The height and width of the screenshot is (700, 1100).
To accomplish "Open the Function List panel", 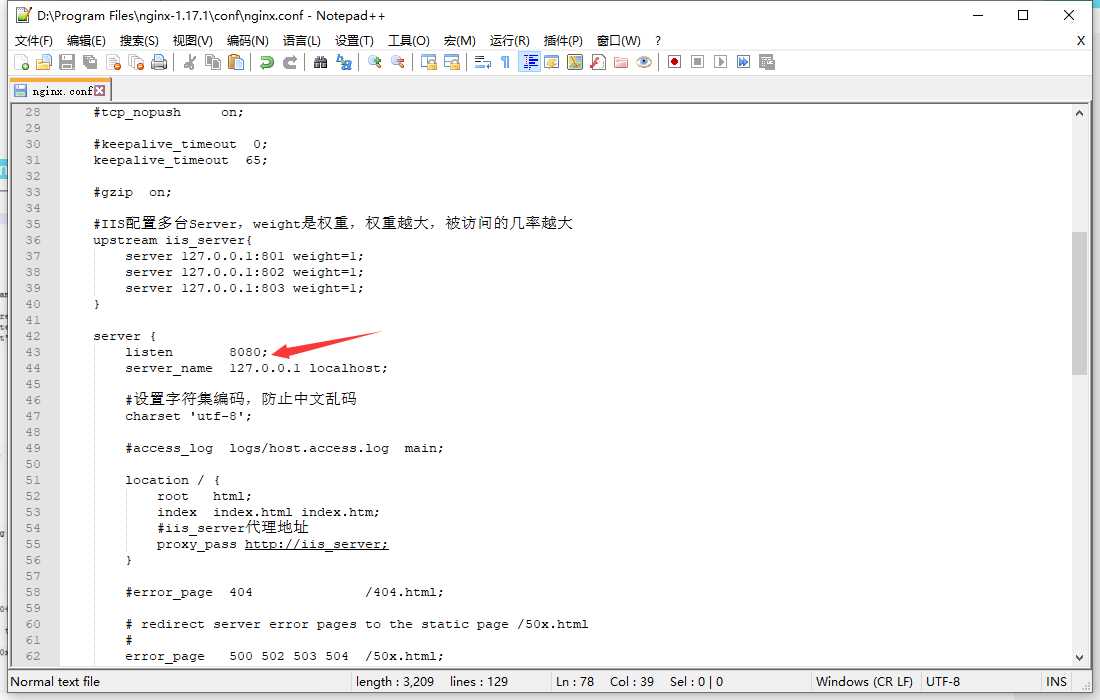I will (x=598, y=62).
